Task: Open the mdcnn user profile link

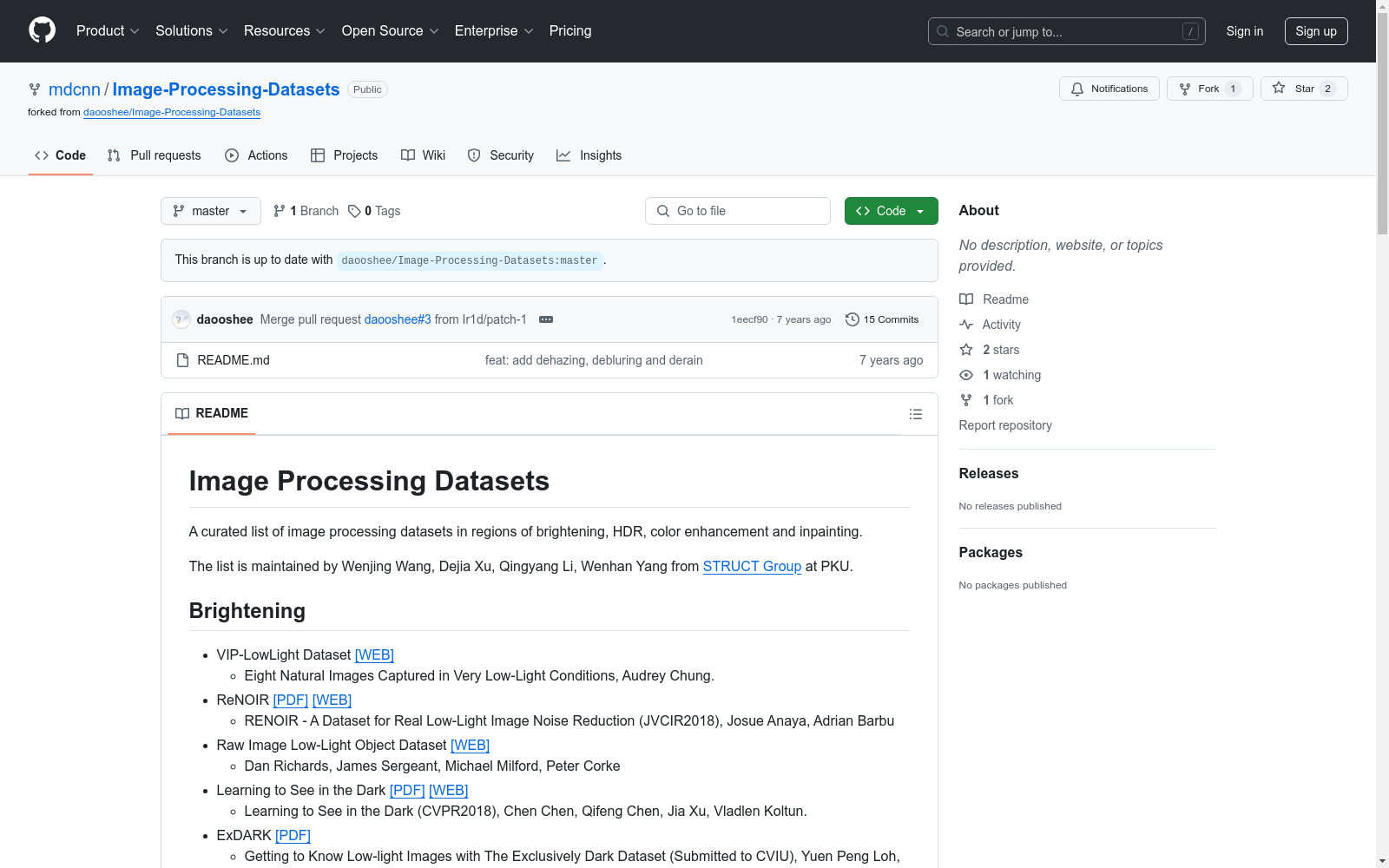Action: pos(75,89)
